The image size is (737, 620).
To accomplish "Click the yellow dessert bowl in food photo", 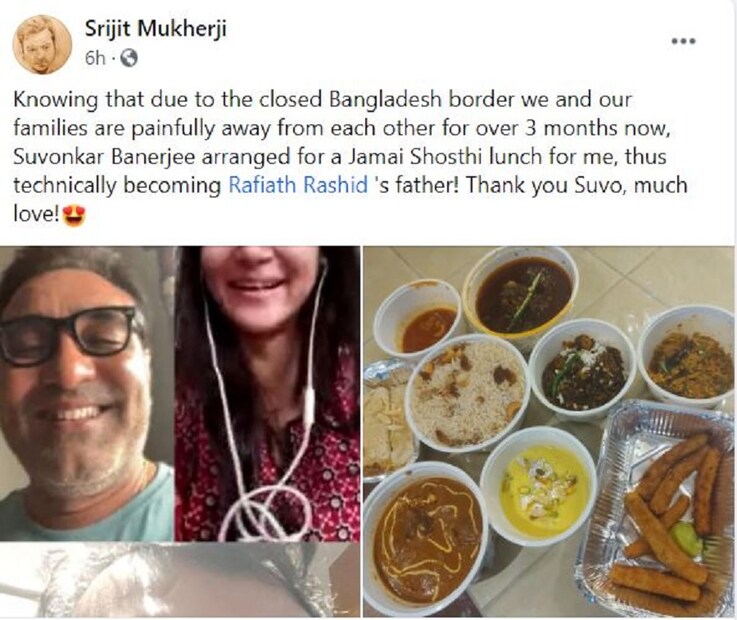I will point(539,485).
